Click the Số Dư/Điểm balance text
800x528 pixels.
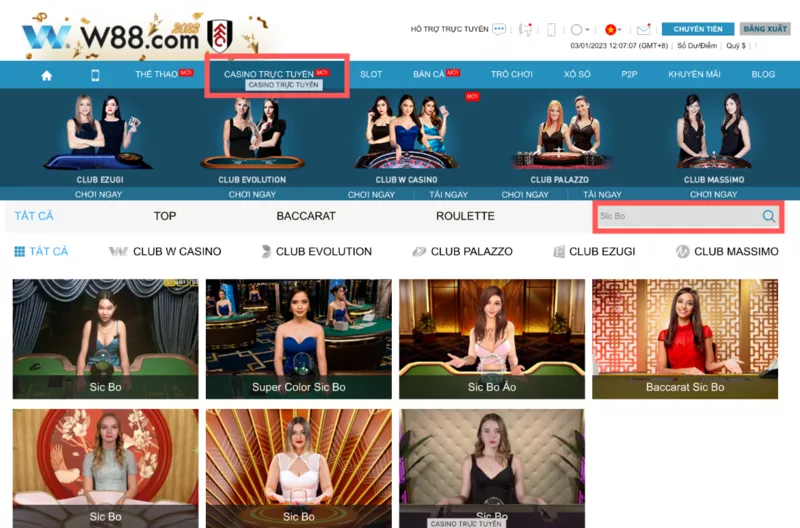click(x=697, y=46)
